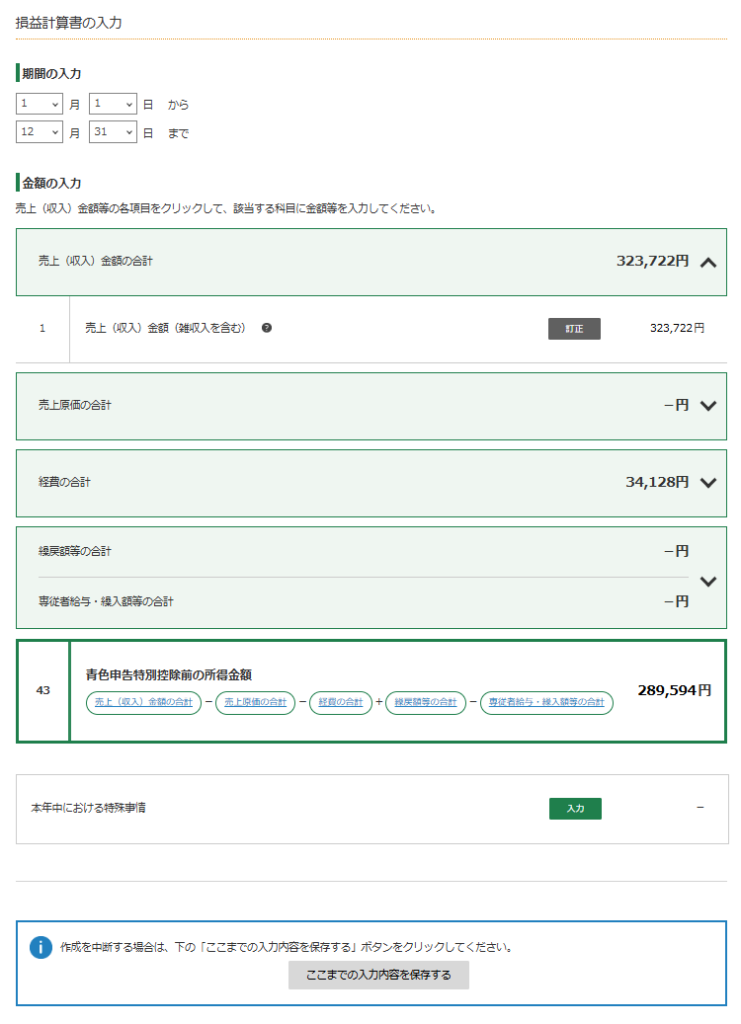The width and height of the screenshot is (741, 1024).
Task: Open the start month dropdown
Action: point(40,104)
